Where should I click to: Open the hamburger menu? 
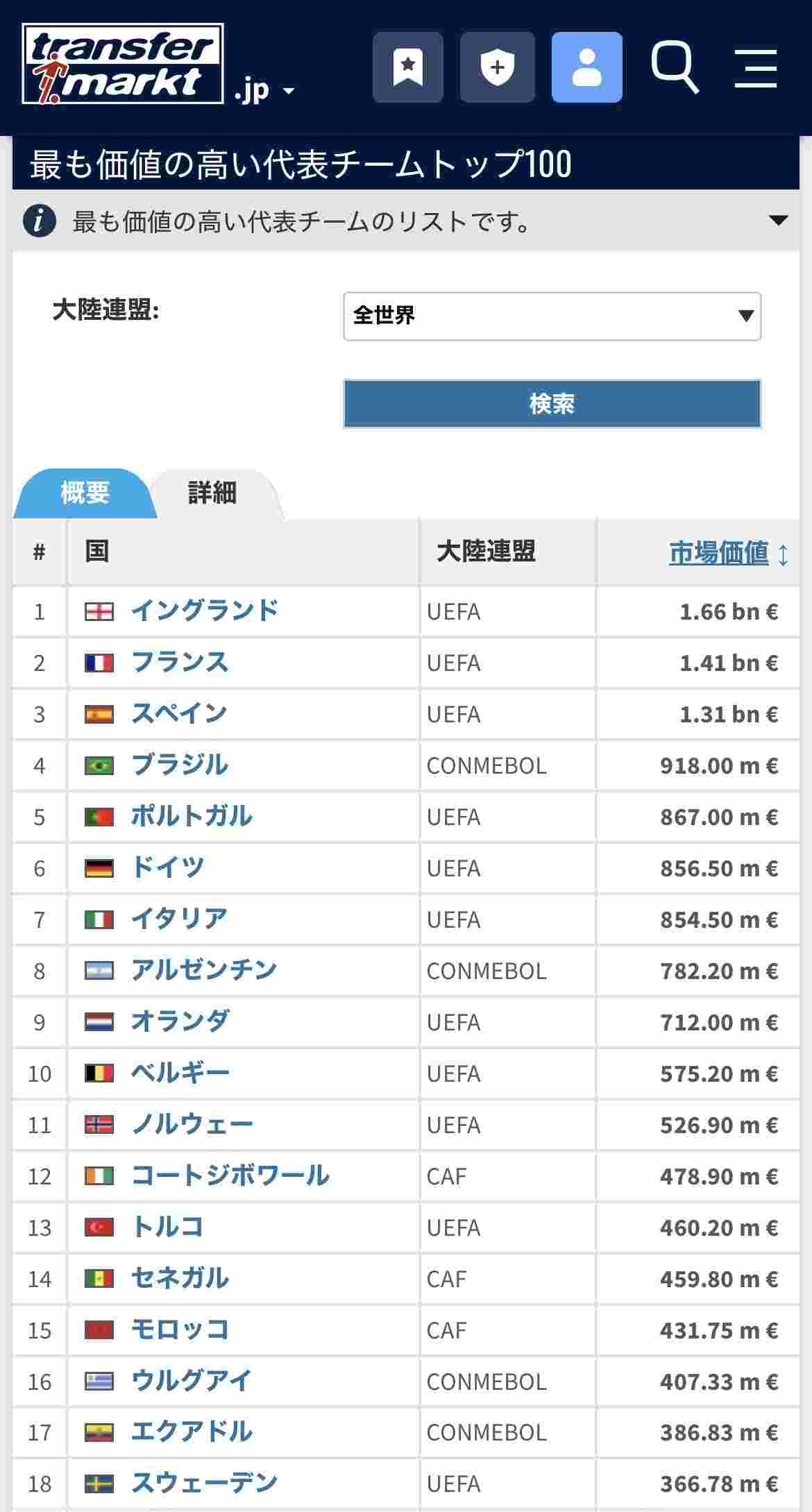click(x=755, y=67)
